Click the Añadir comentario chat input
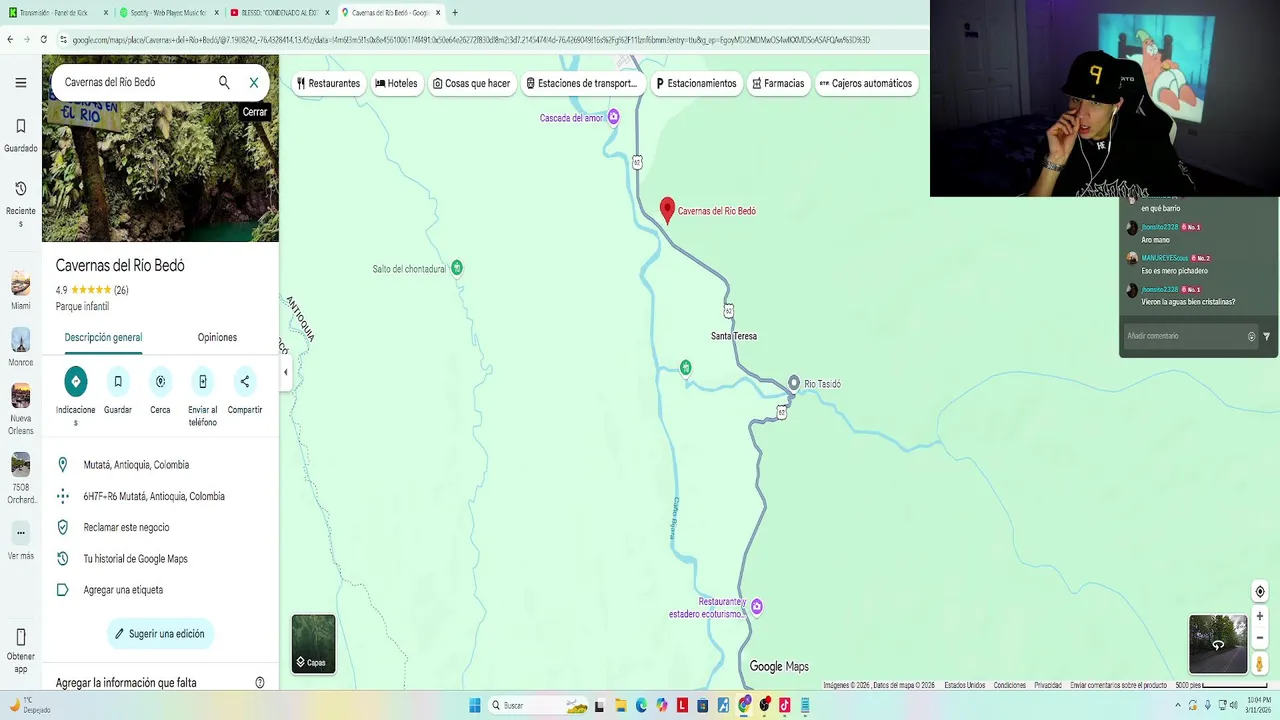 tap(1185, 336)
